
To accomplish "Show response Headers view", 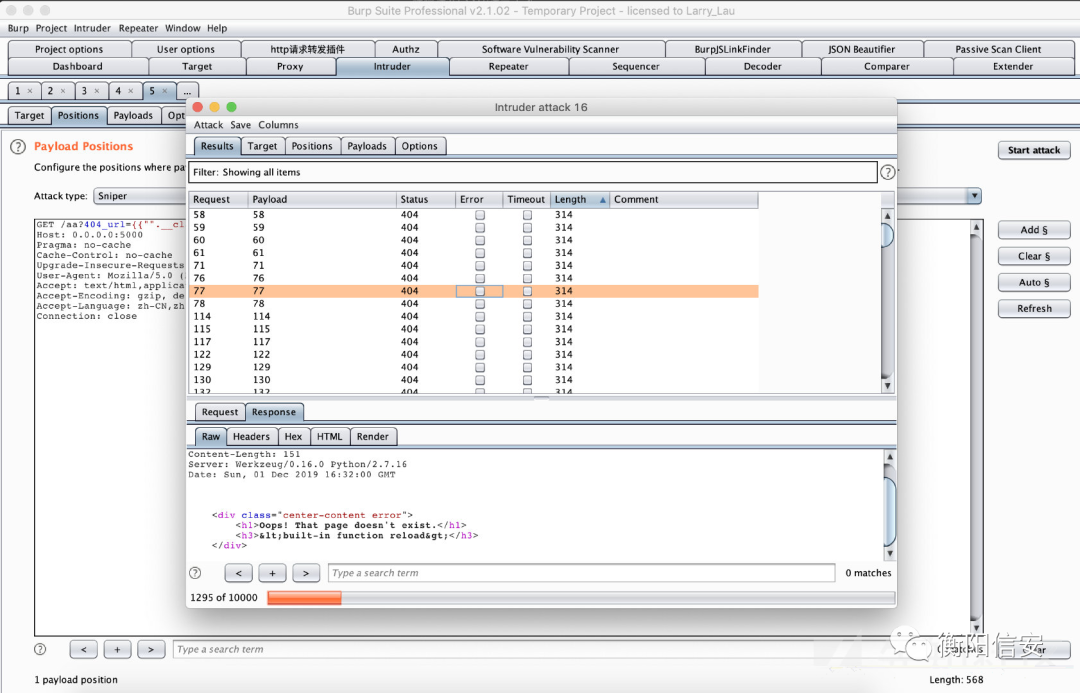I will pyautogui.click(x=251, y=437).
